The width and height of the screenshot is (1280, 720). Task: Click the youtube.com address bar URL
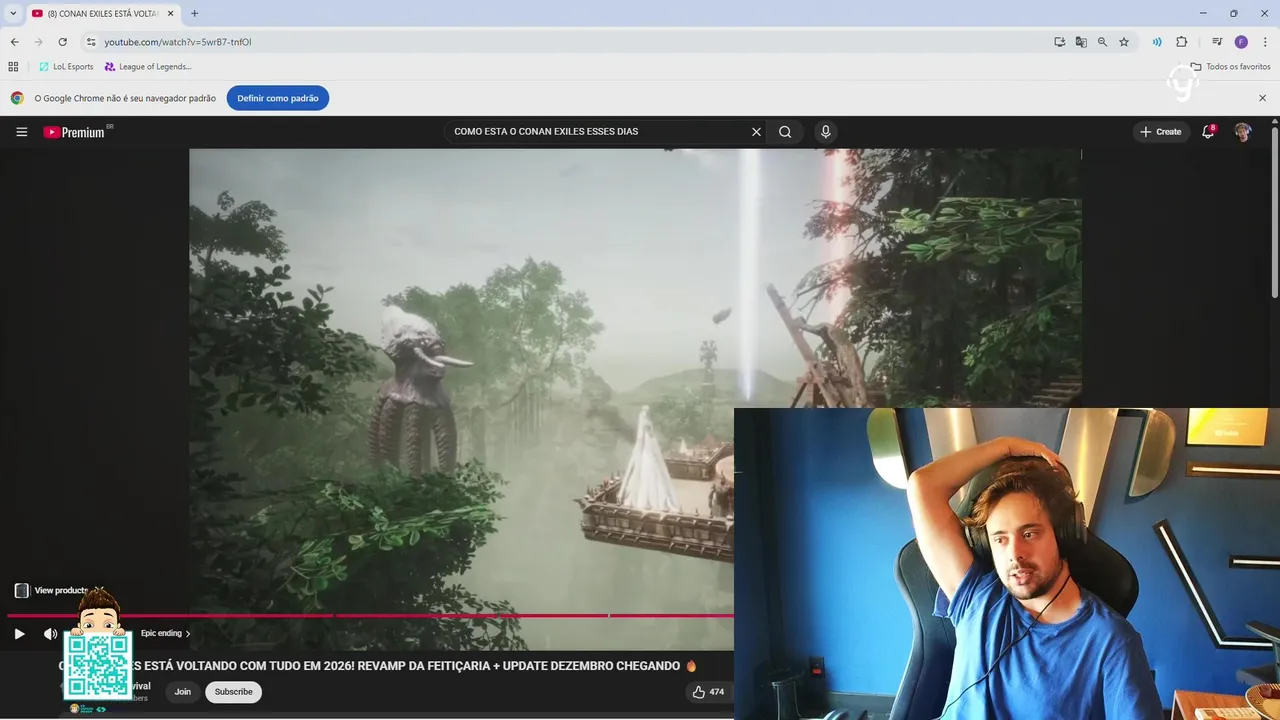pyautogui.click(x=178, y=42)
